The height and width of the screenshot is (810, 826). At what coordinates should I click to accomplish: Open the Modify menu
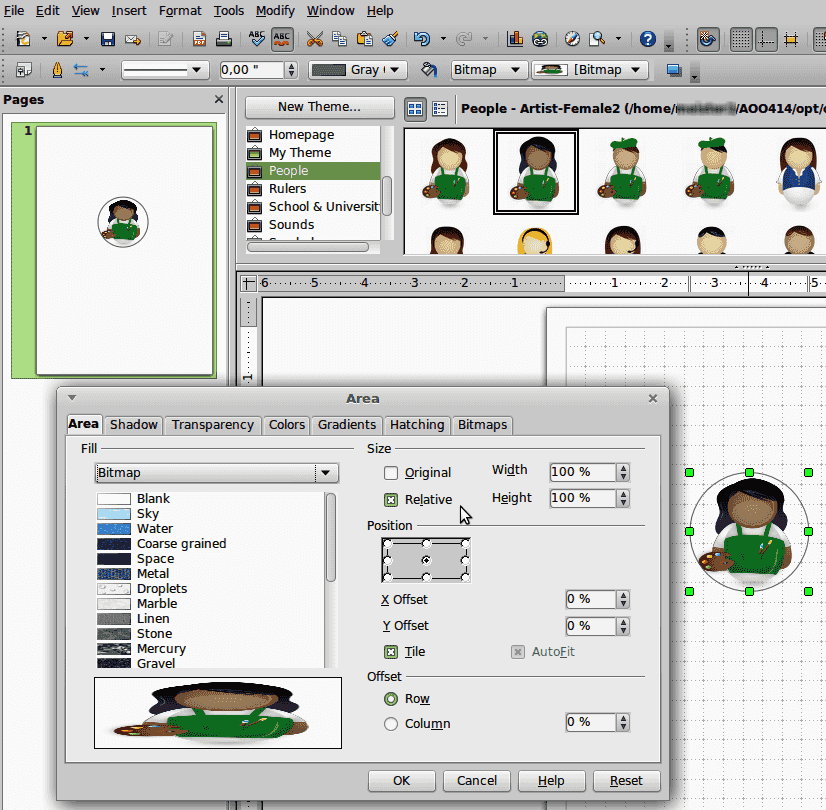pos(275,10)
